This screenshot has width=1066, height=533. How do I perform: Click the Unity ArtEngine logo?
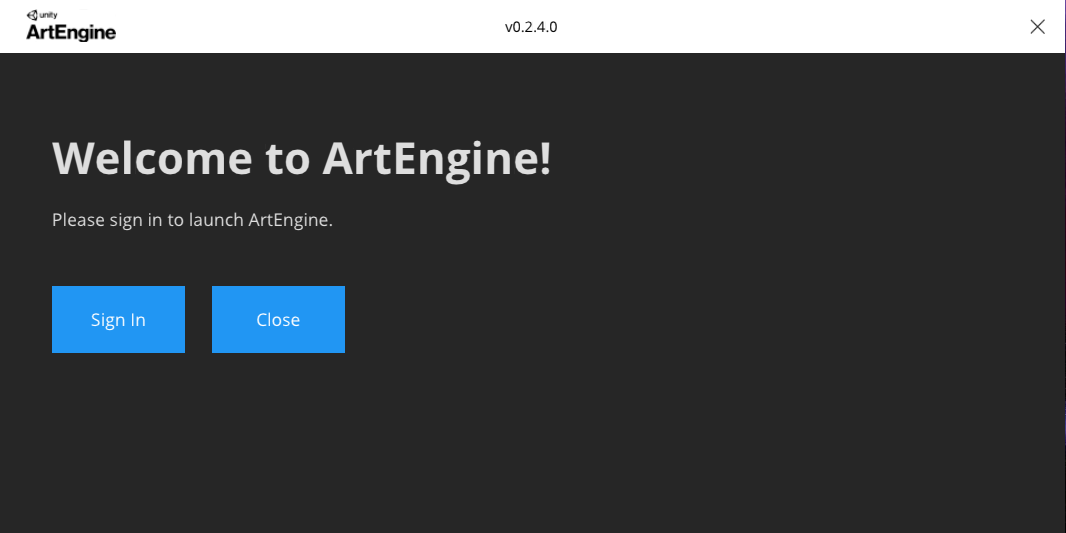[71, 27]
